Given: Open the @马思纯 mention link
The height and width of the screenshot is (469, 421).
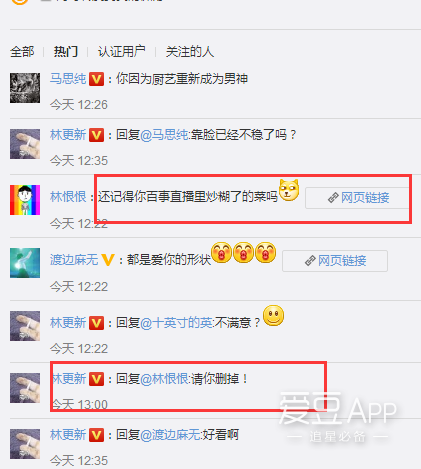Looking at the screenshot, I should coord(164,135).
